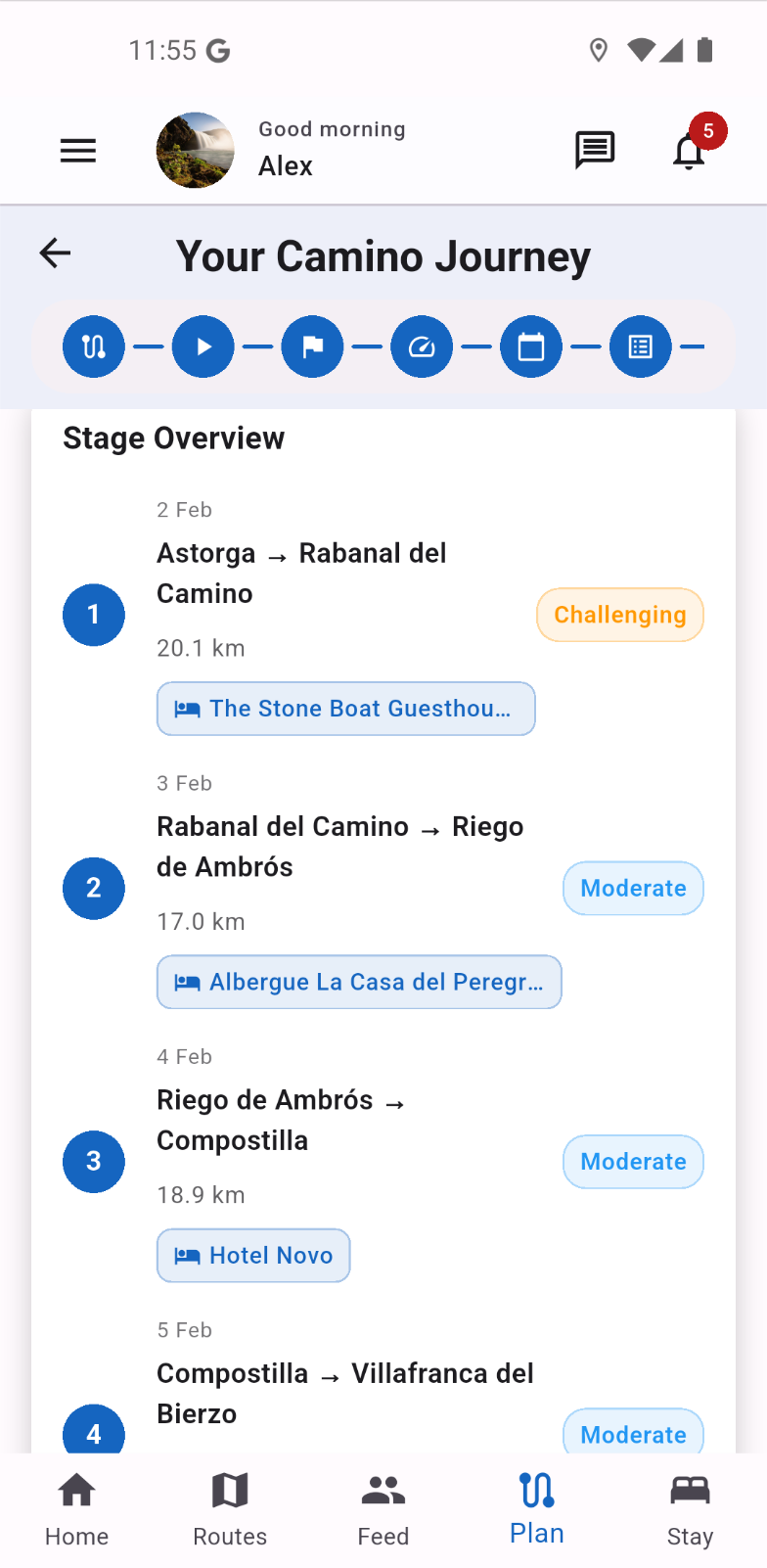Image resolution: width=767 pixels, height=1568 pixels.
Task: Open the Hotel Novo lodging chip
Action: coord(253,1256)
